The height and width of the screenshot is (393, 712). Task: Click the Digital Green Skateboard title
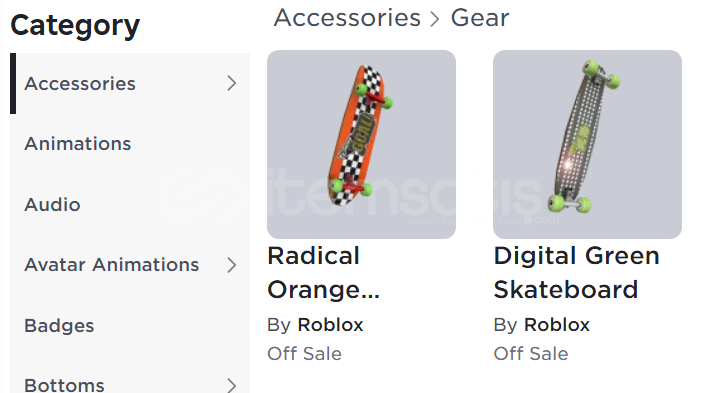pos(577,273)
